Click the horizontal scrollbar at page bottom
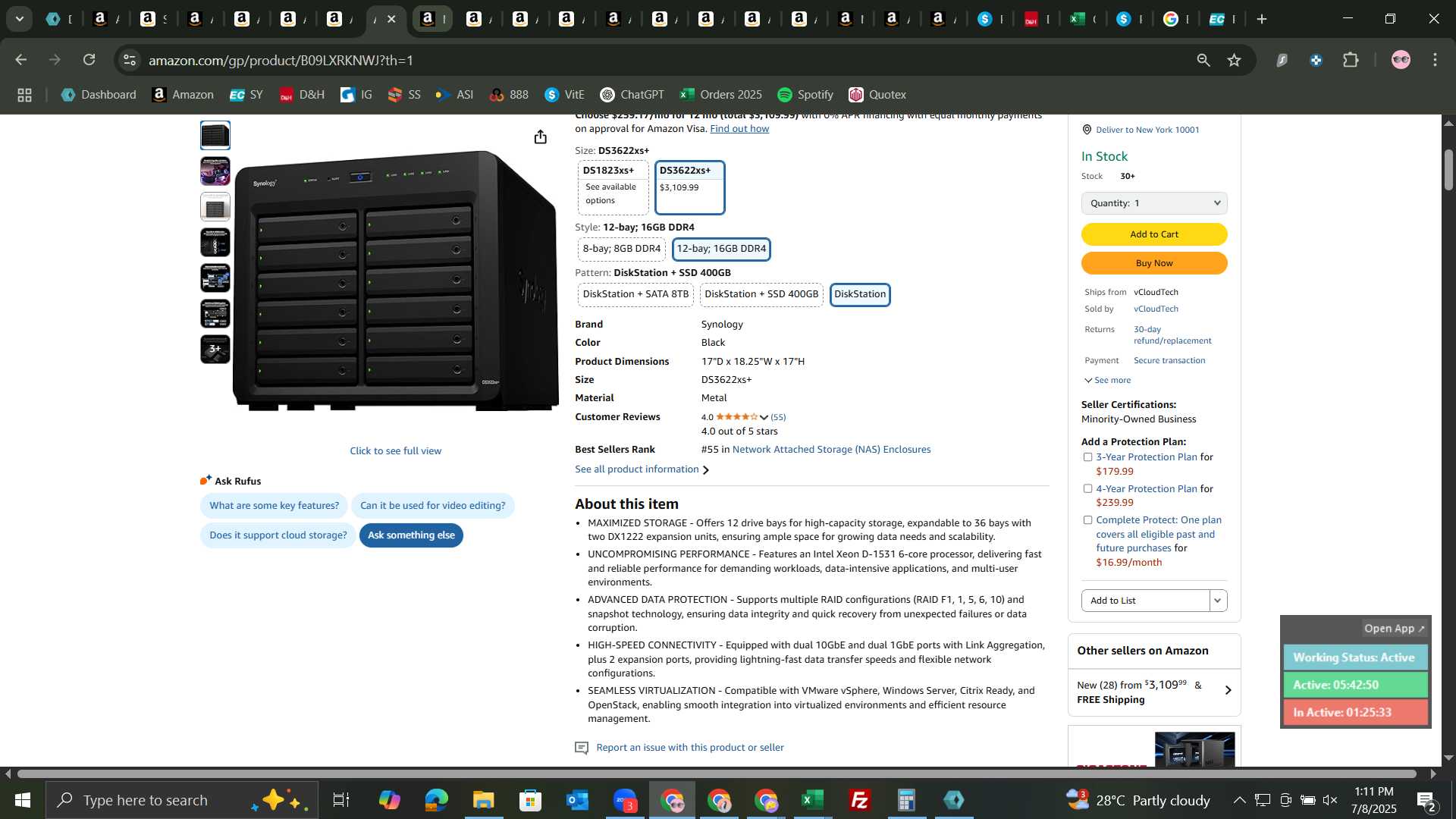Viewport: 1456px width, 819px height. click(x=717, y=774)
